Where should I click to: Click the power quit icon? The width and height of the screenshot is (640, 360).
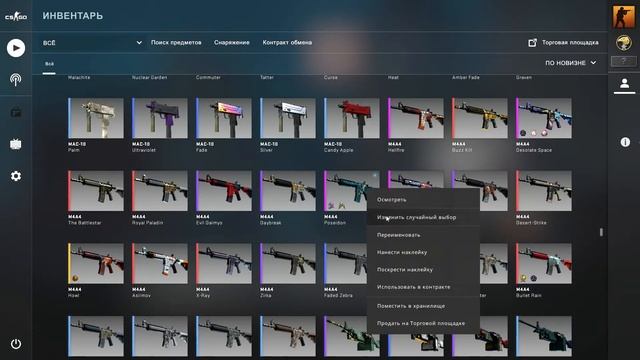click(16, 344)
